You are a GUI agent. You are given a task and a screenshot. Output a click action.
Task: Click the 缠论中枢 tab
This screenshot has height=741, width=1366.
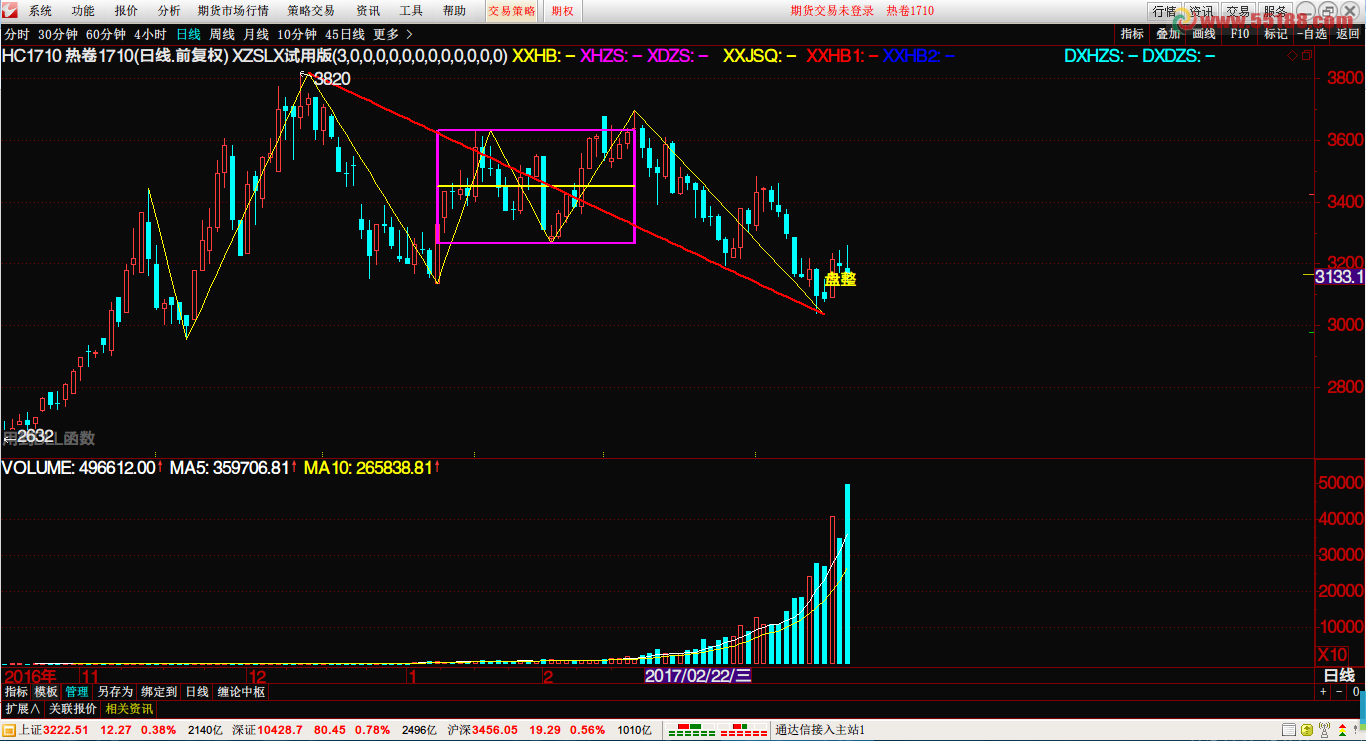(x=241, y=691)
